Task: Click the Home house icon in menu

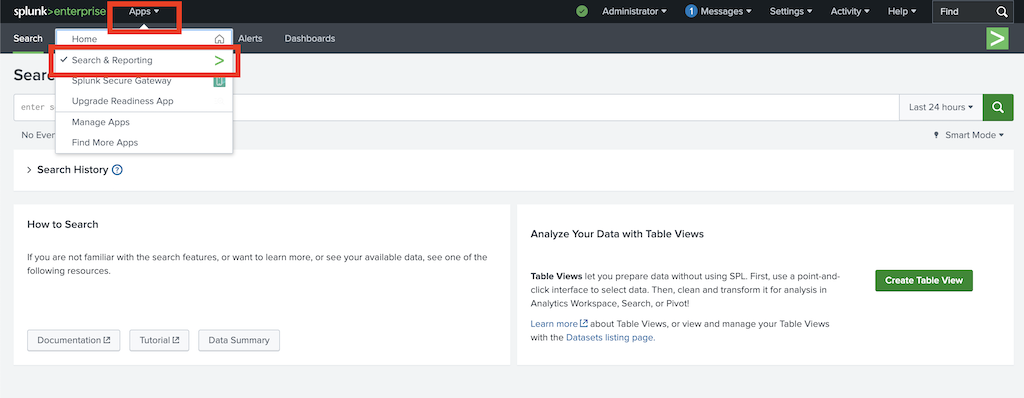Action: [219, 39]
